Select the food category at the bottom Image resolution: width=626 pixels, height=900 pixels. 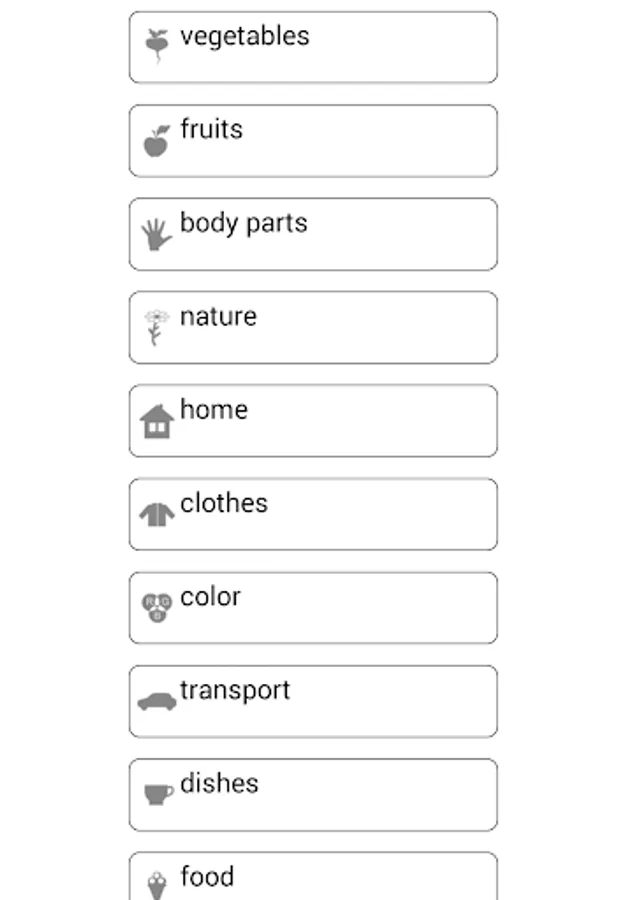coord(313,878)
